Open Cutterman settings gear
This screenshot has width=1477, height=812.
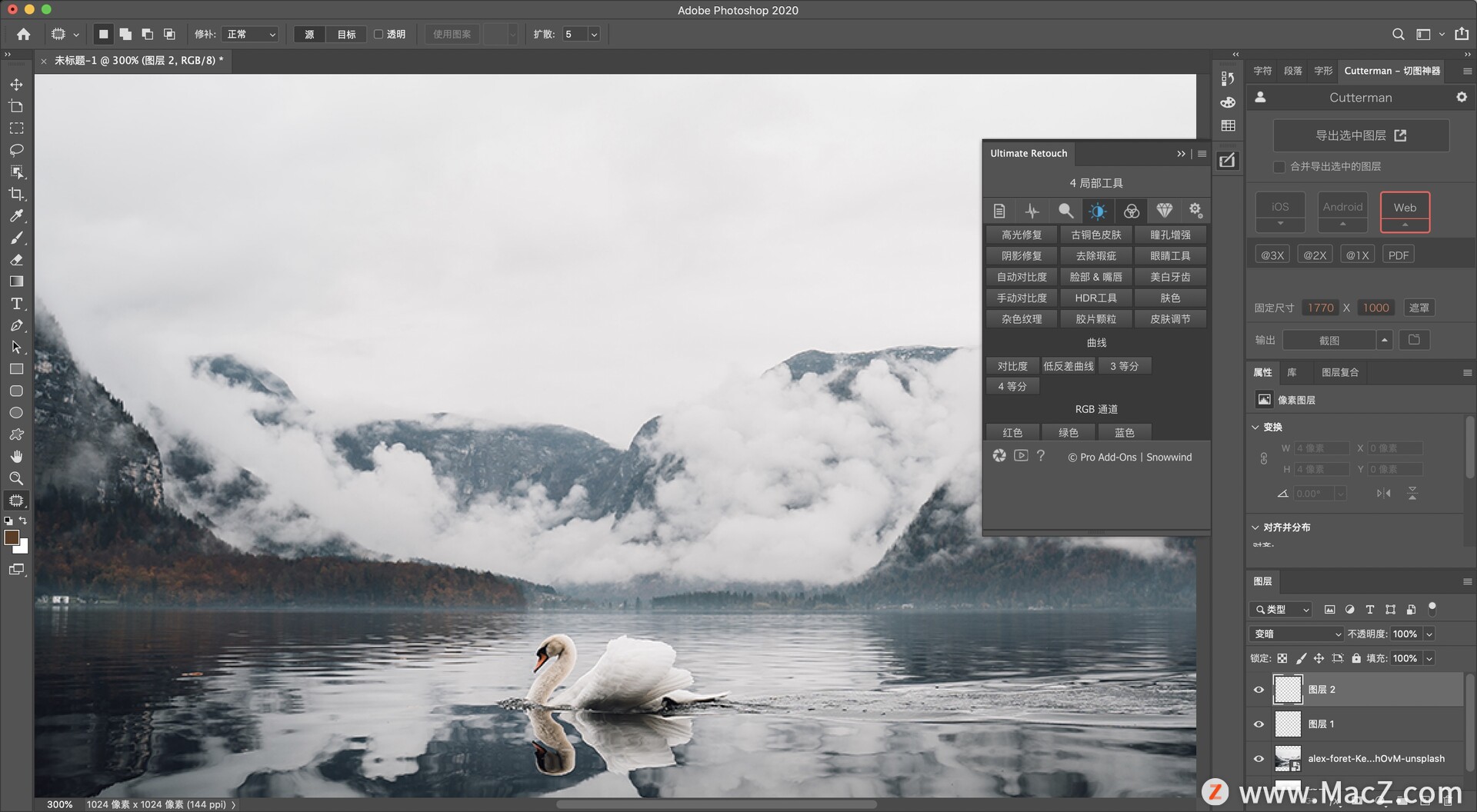point(1462,97)
